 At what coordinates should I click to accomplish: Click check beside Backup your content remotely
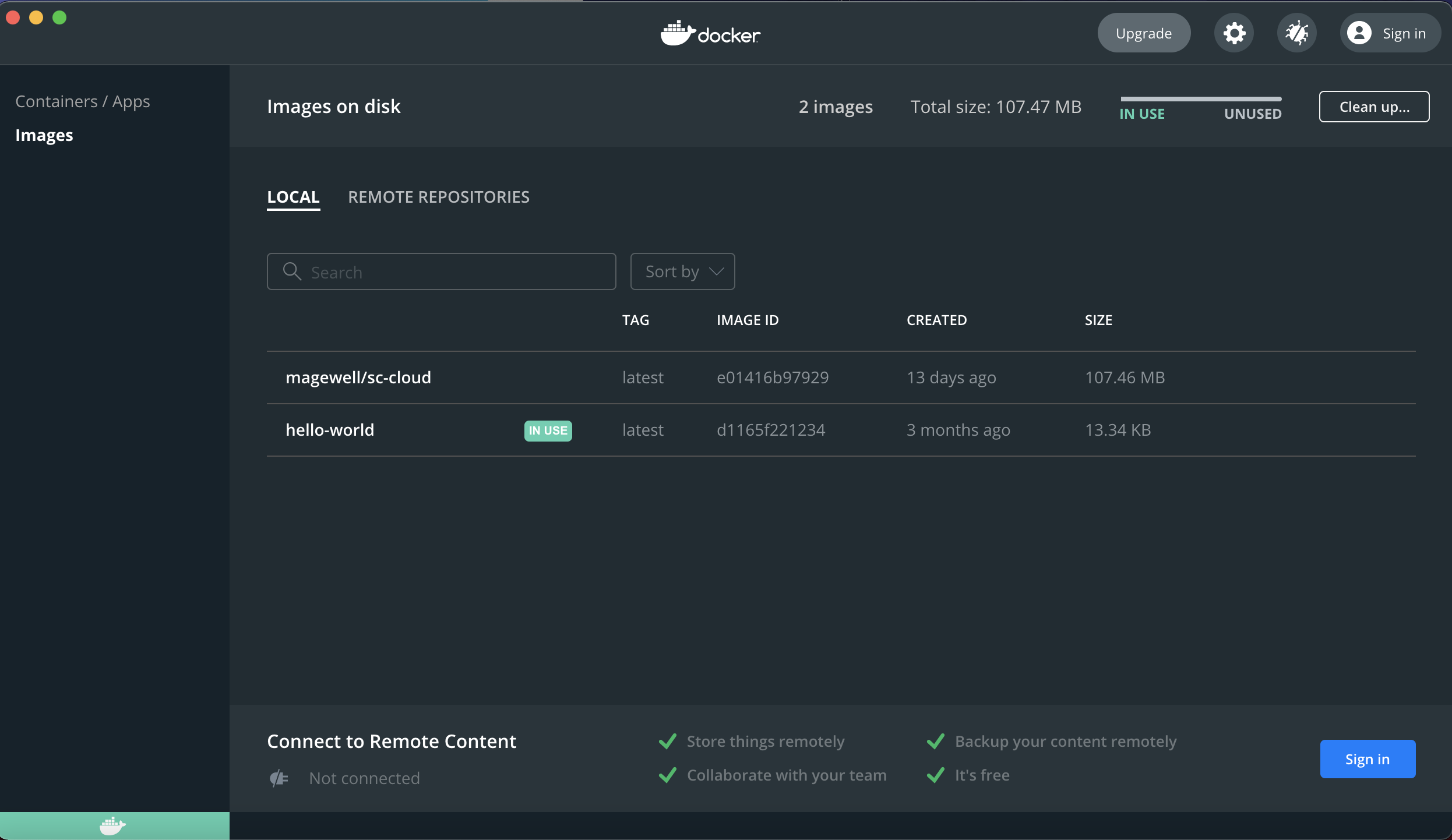(x=936, y=742)
